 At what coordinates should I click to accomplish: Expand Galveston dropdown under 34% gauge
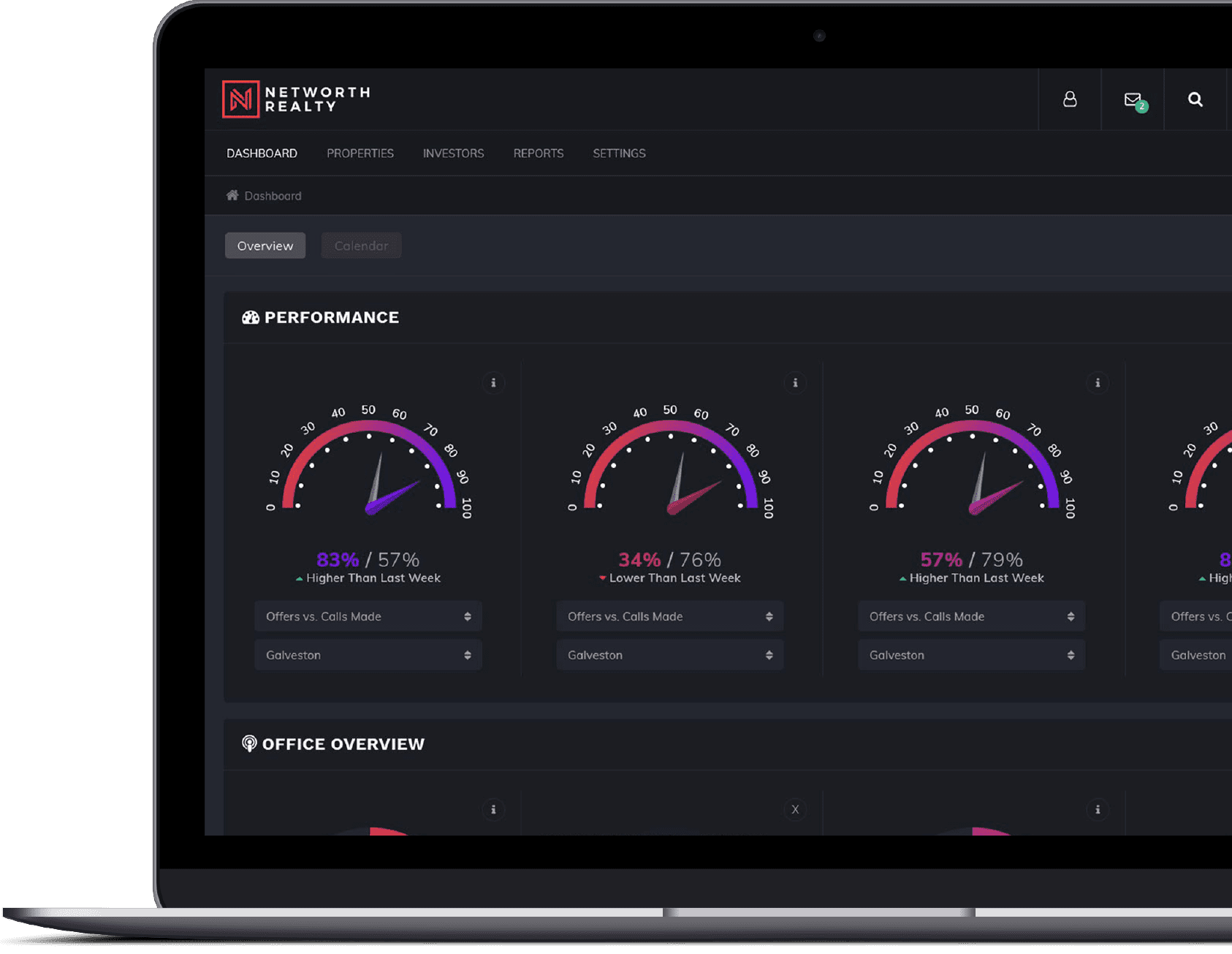click(x=670, y=655)
